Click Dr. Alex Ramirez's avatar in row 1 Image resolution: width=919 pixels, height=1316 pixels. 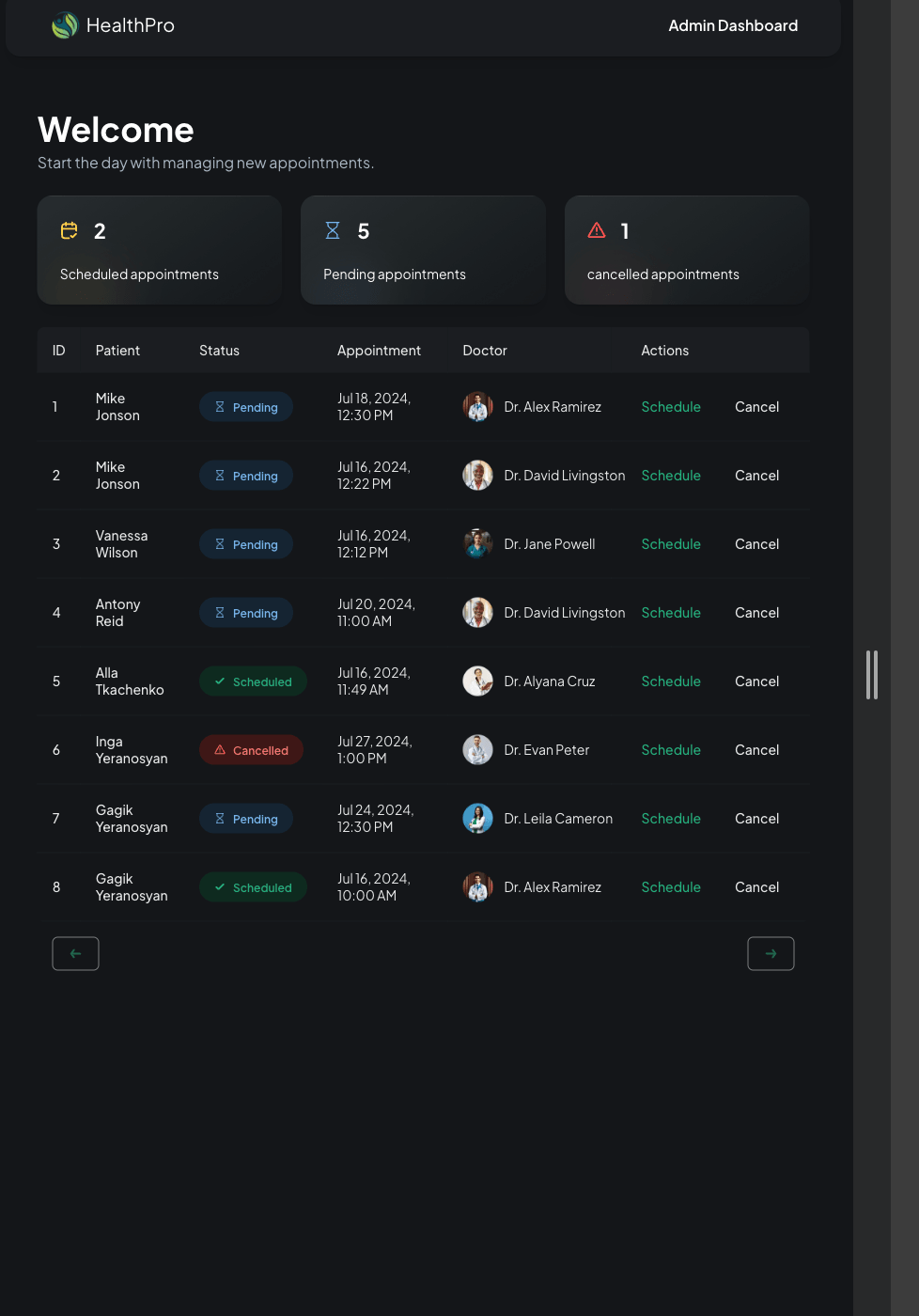(x=477, y=406)
